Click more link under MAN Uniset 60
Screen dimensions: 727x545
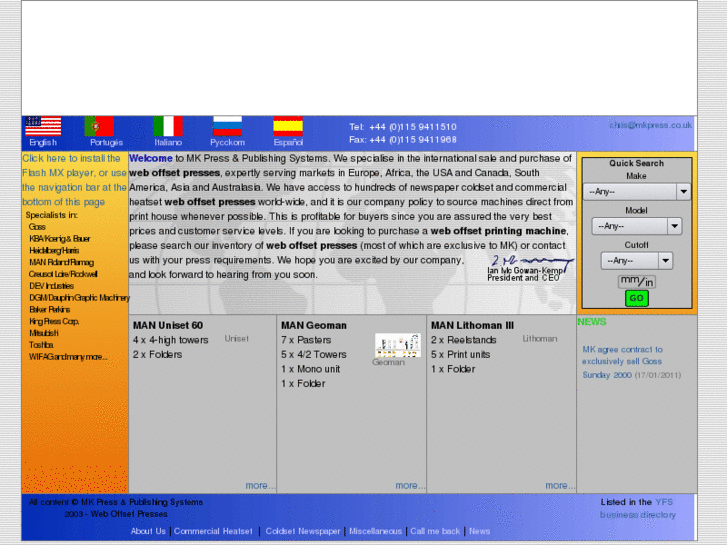click(260, 486)
